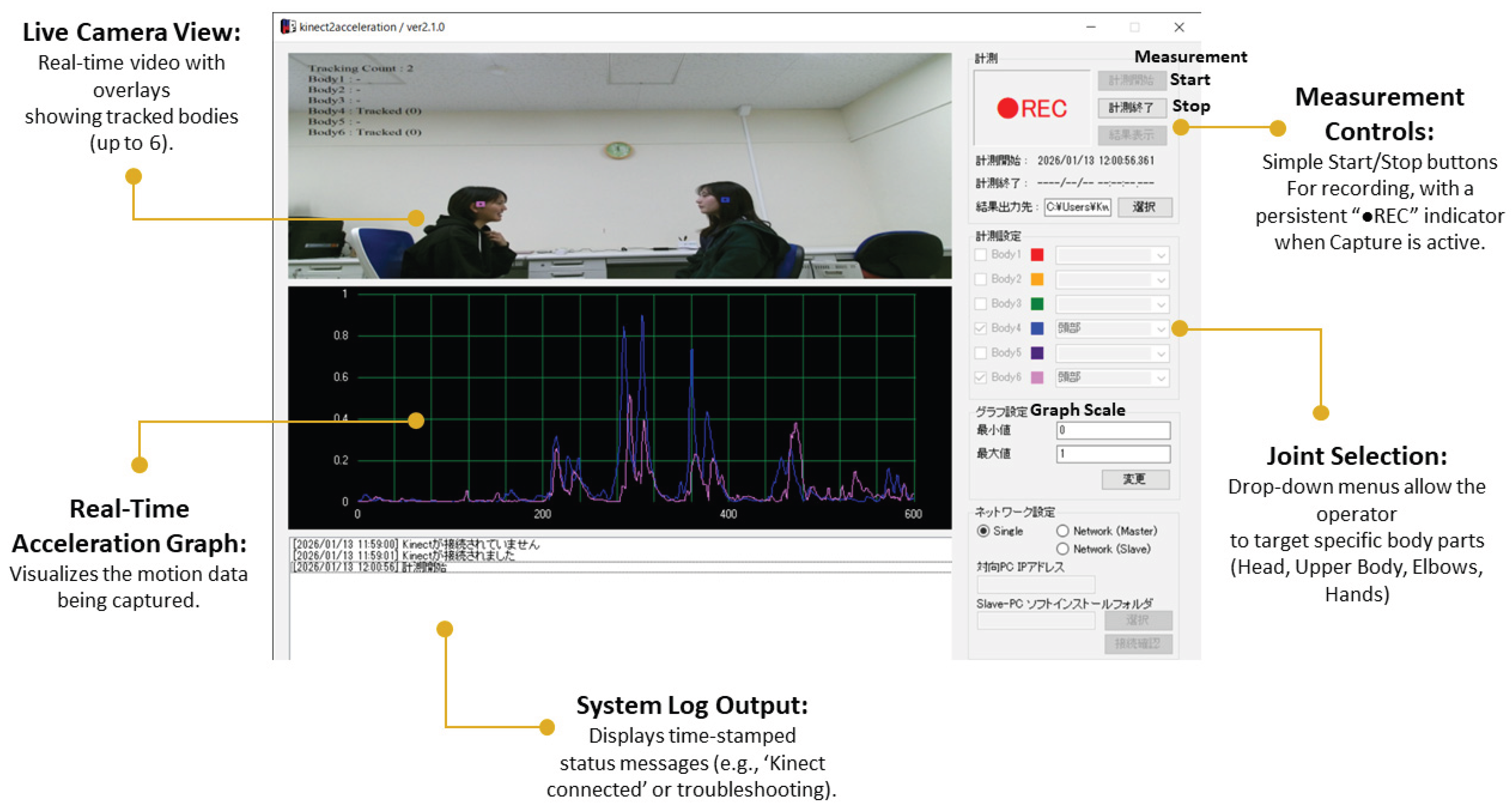Toggle the Body5 checkbox
1512x810 pixels.
point(980,352)
